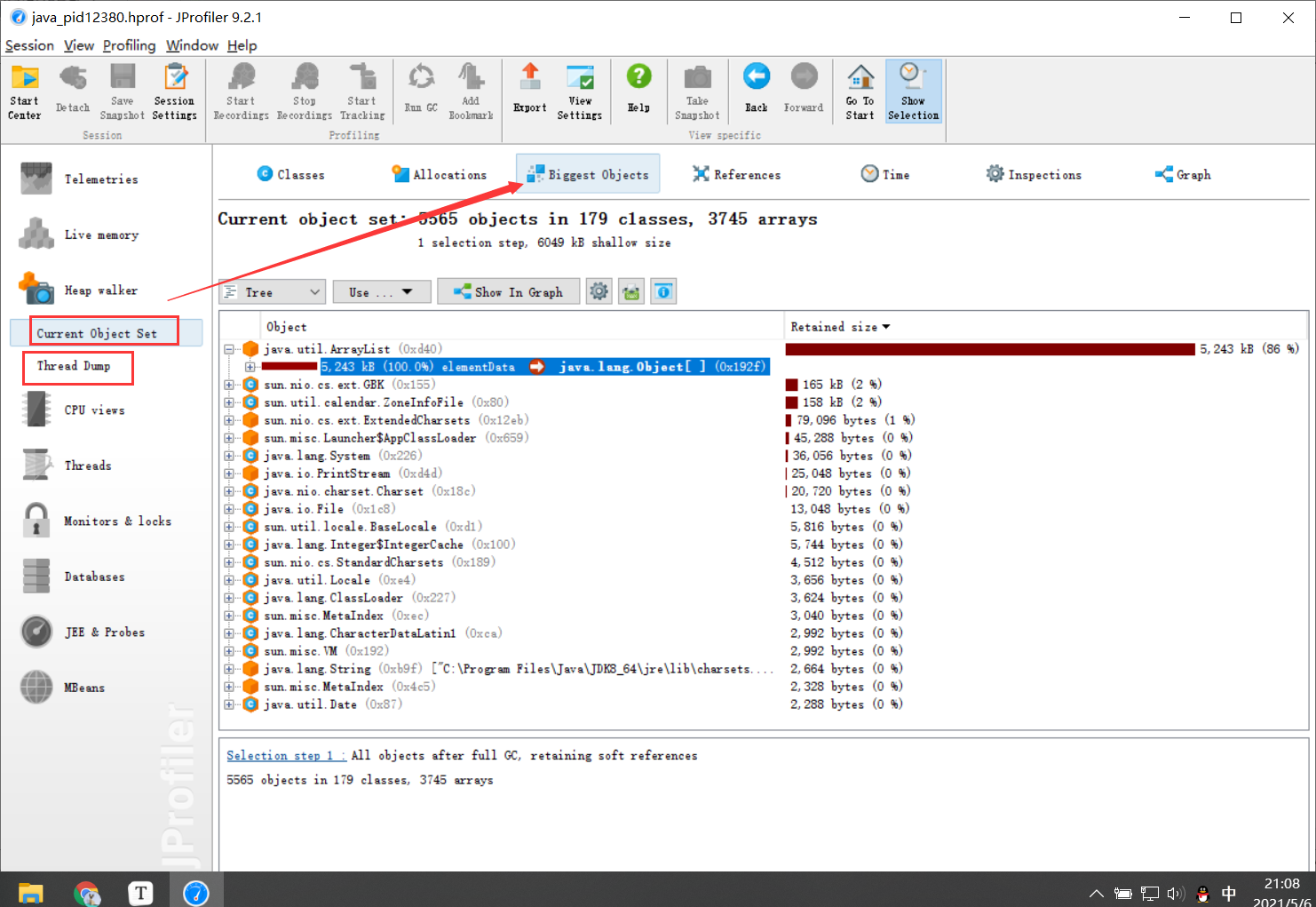Click the Go To Start icon
This screenshot has height=907, width=1316.
[860, 91]
